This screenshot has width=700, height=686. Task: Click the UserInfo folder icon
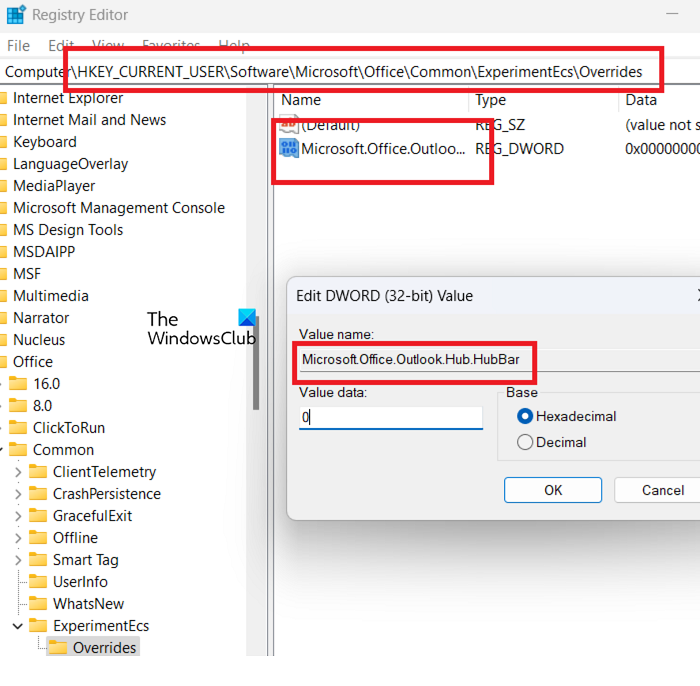pyautogui.click(x=38, y=581)
